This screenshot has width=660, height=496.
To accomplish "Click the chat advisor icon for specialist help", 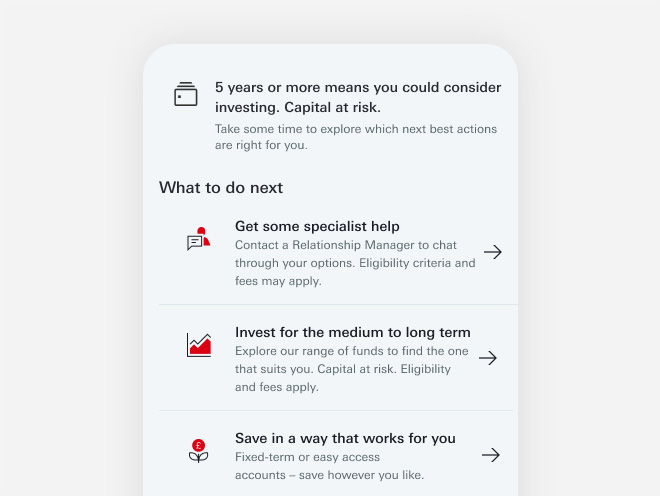I will coord(198,239).
